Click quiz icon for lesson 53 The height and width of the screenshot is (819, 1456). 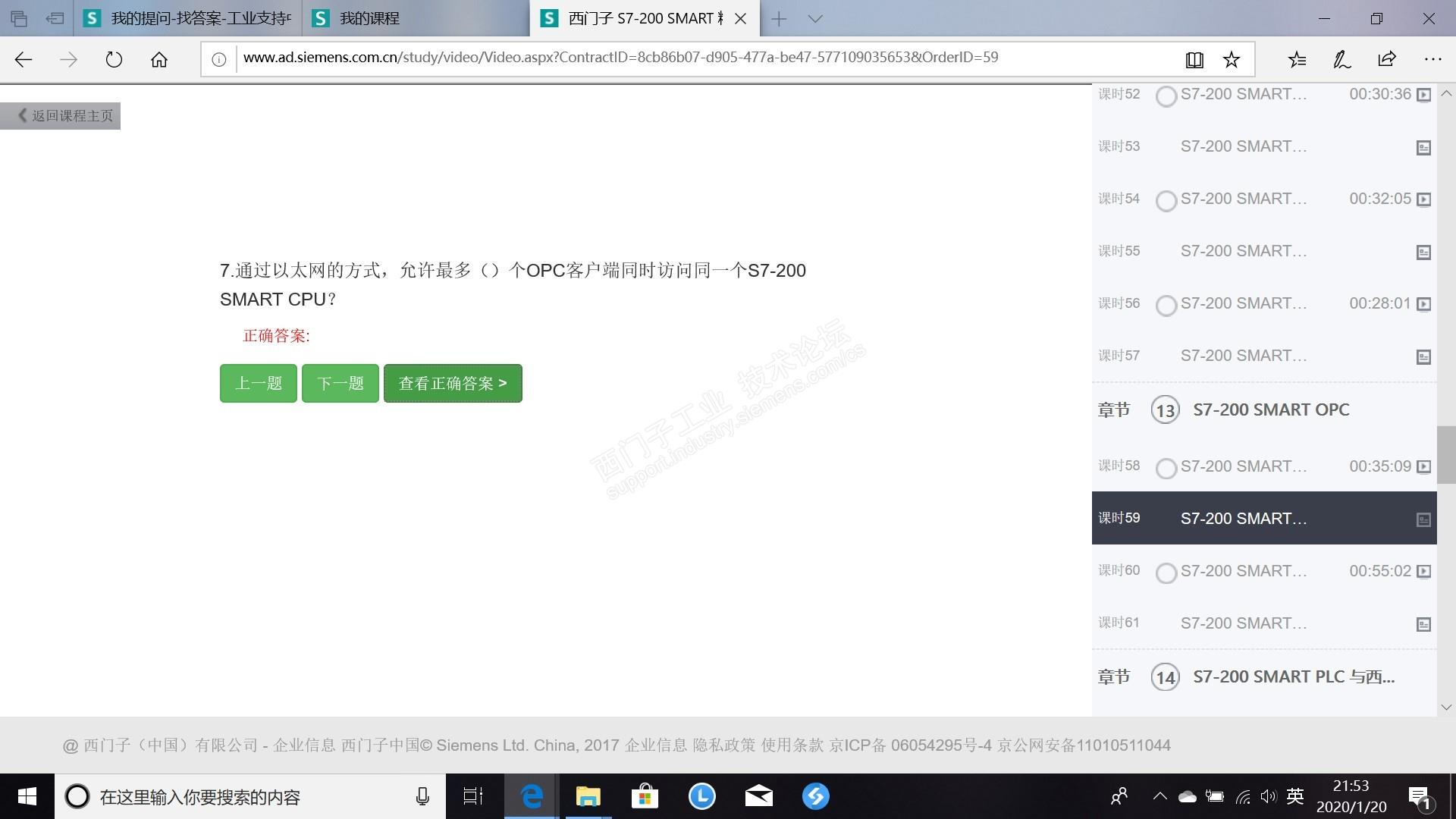click(1423, 148)
